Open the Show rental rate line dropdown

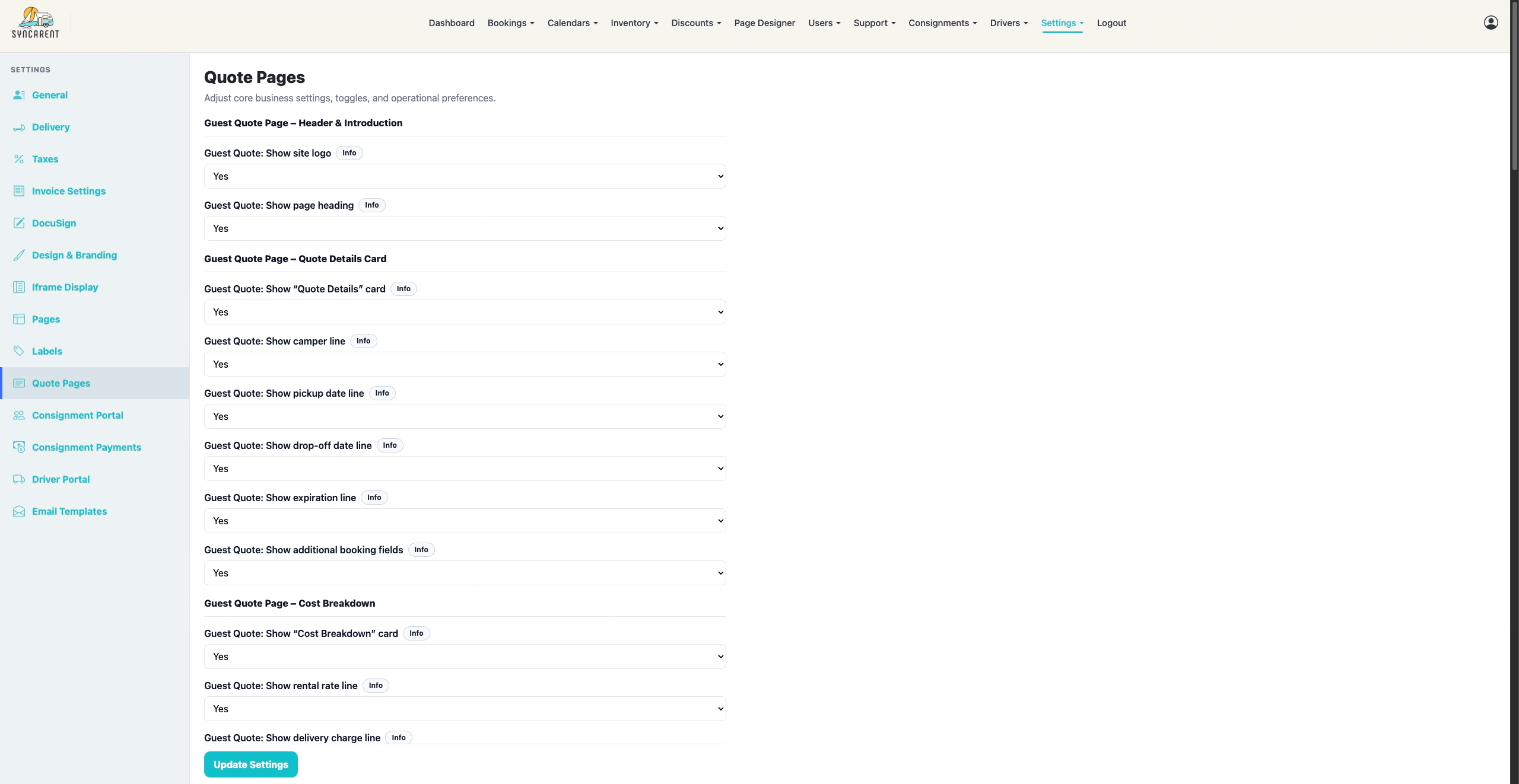click(465, 709)
